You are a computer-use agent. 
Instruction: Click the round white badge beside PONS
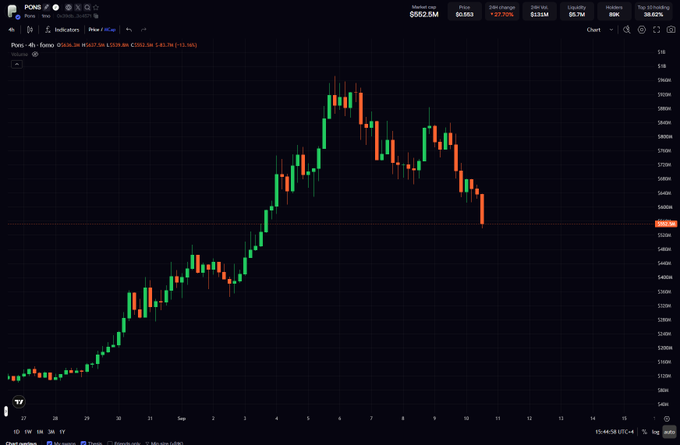tap(56, 7)
